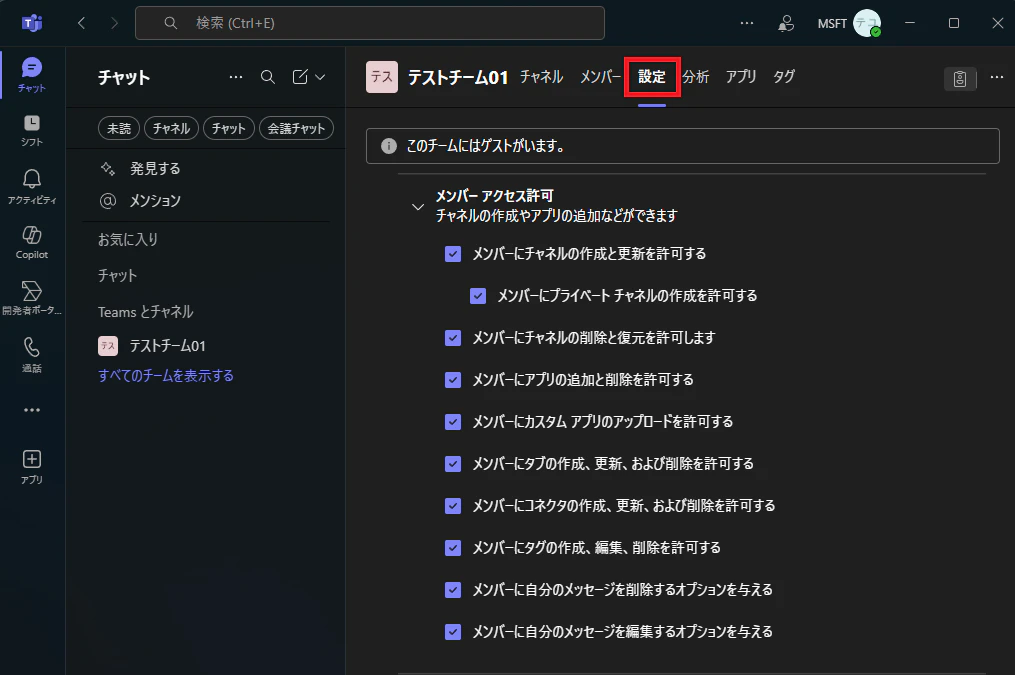Click the notification person icon in title bar

[x=786, y=23]
